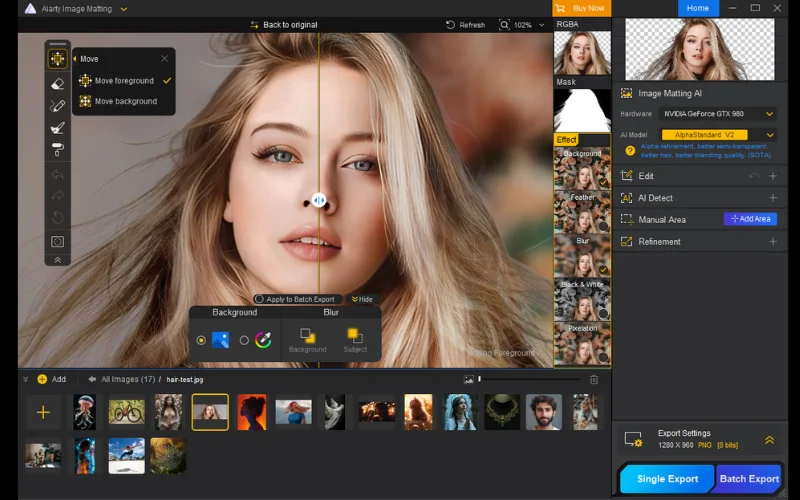
Task: Choose the Blur Subject icon
Action: tap(355, 336)
